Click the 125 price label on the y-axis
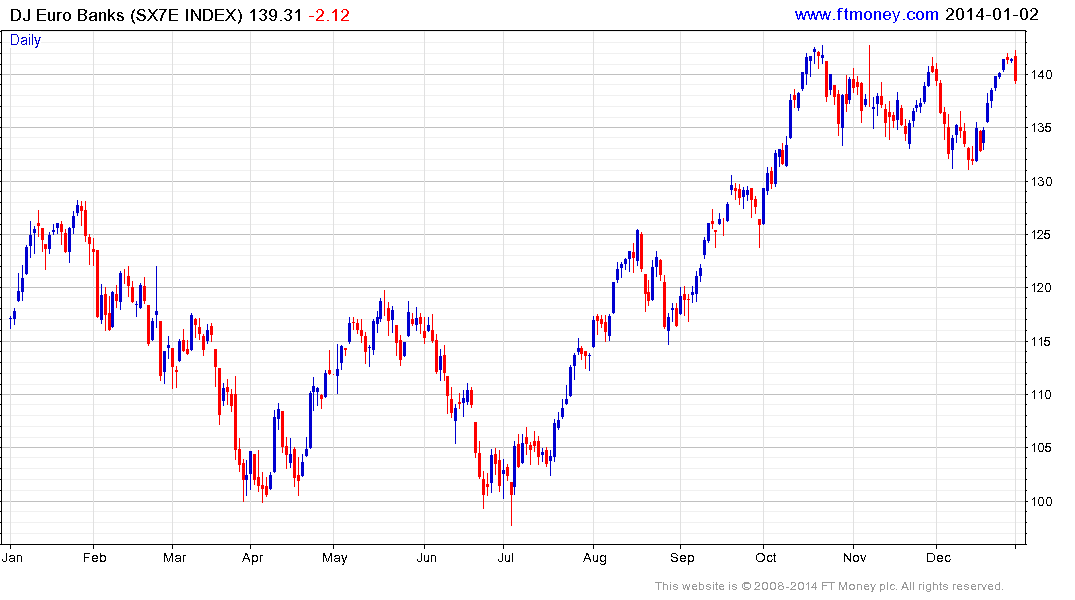The height and width of the screenshot is (600, 1075). pos(1041,235)
